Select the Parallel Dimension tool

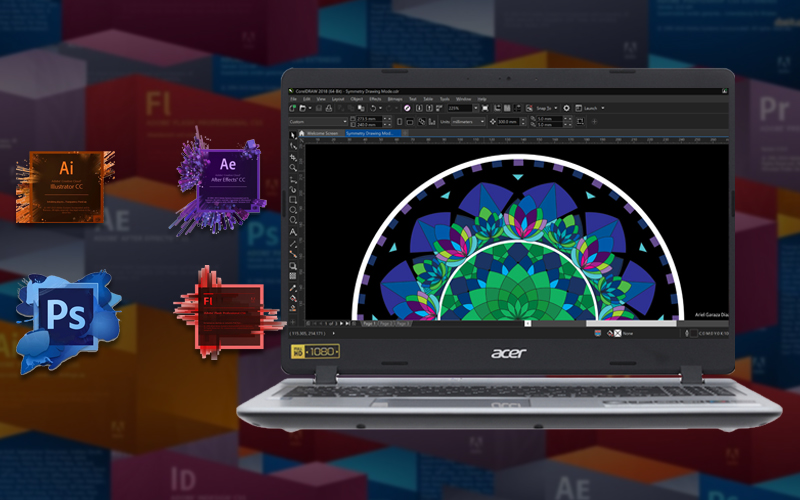tap(293, 244)
